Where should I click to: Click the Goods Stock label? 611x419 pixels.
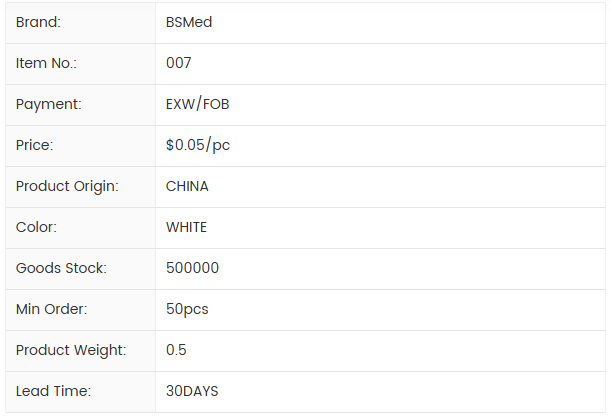(x=61, y=268)
